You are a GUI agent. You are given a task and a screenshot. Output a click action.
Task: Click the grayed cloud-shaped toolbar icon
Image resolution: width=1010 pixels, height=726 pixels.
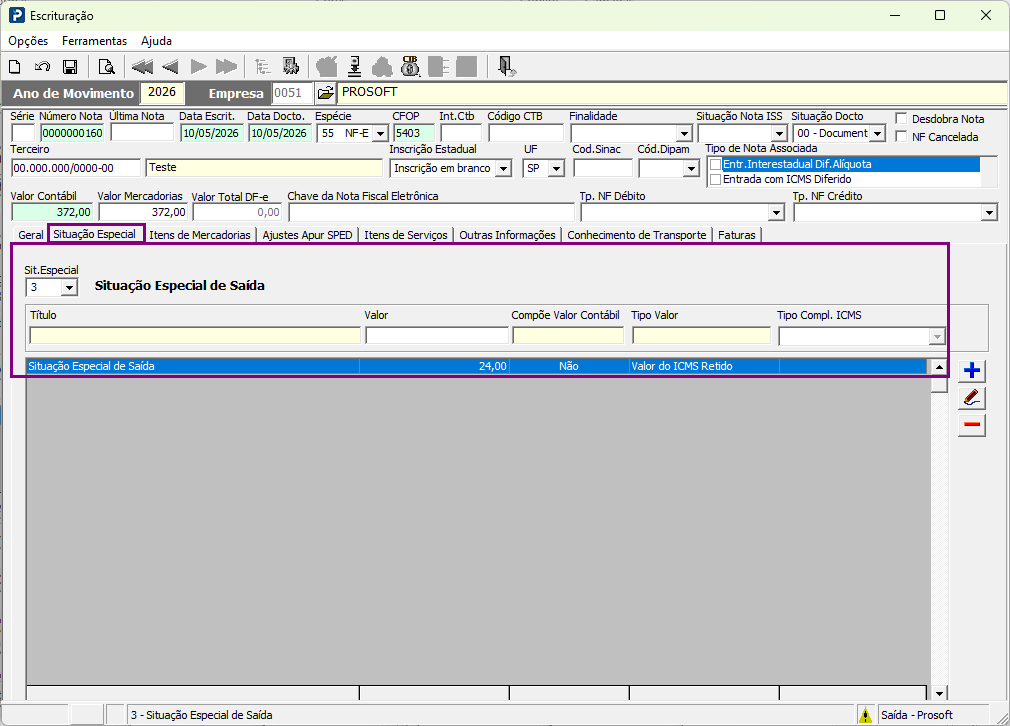[x=382, y=66]
